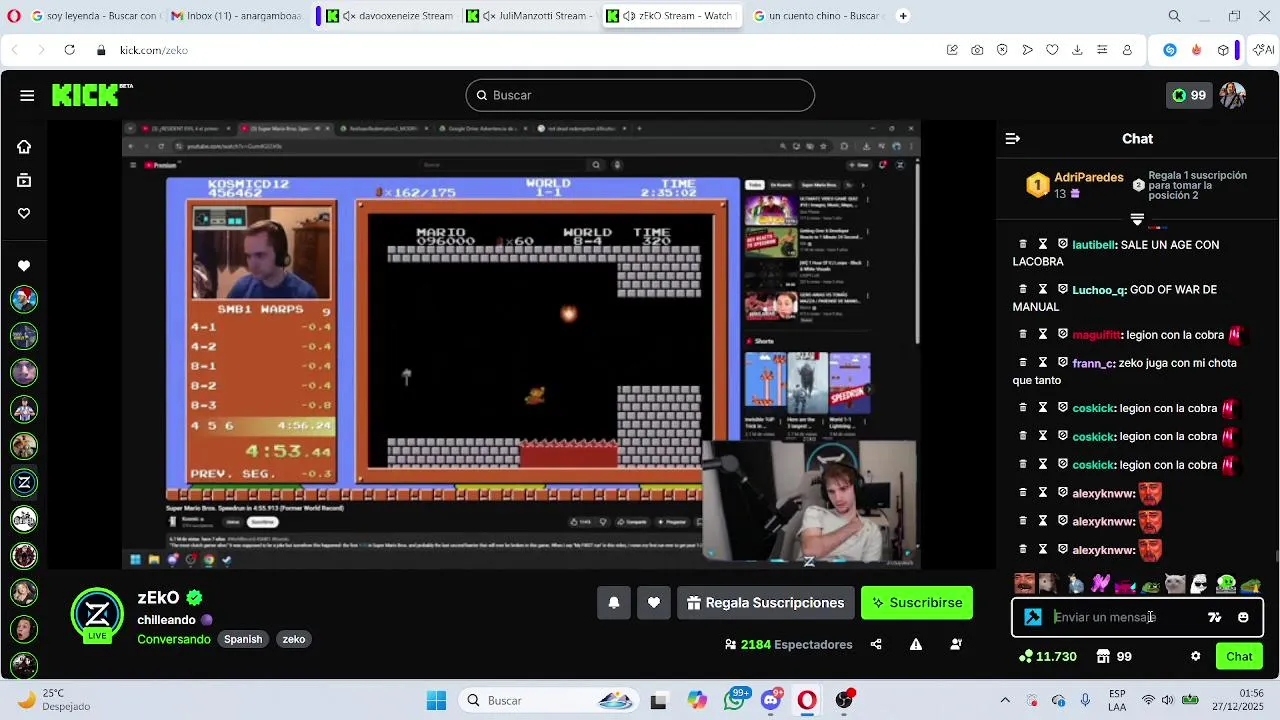Go to Home in the sidebar

coord(24,147)
